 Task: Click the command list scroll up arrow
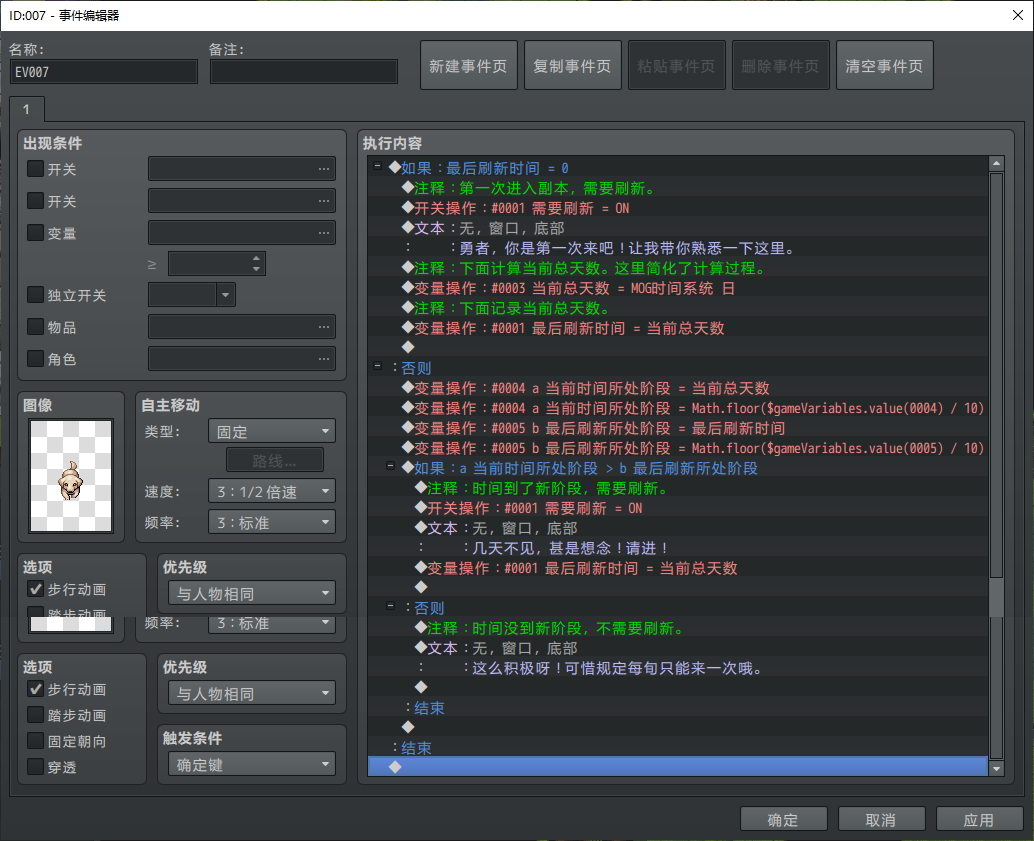pos(996,163)
